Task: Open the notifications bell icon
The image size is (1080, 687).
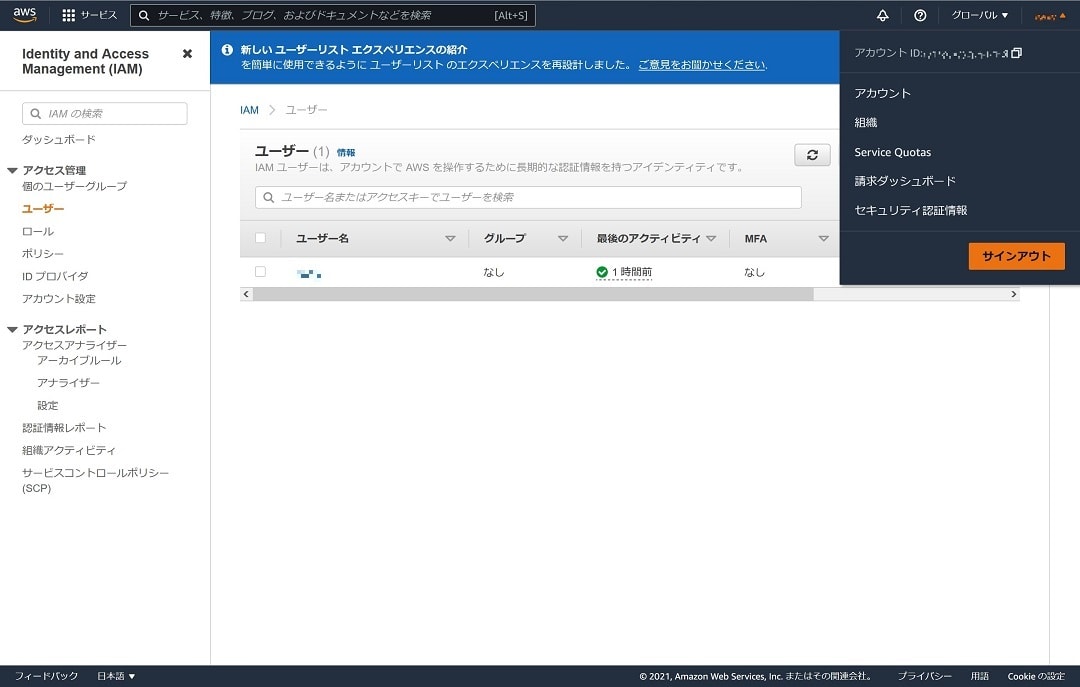Action: (x=882, y=15)
